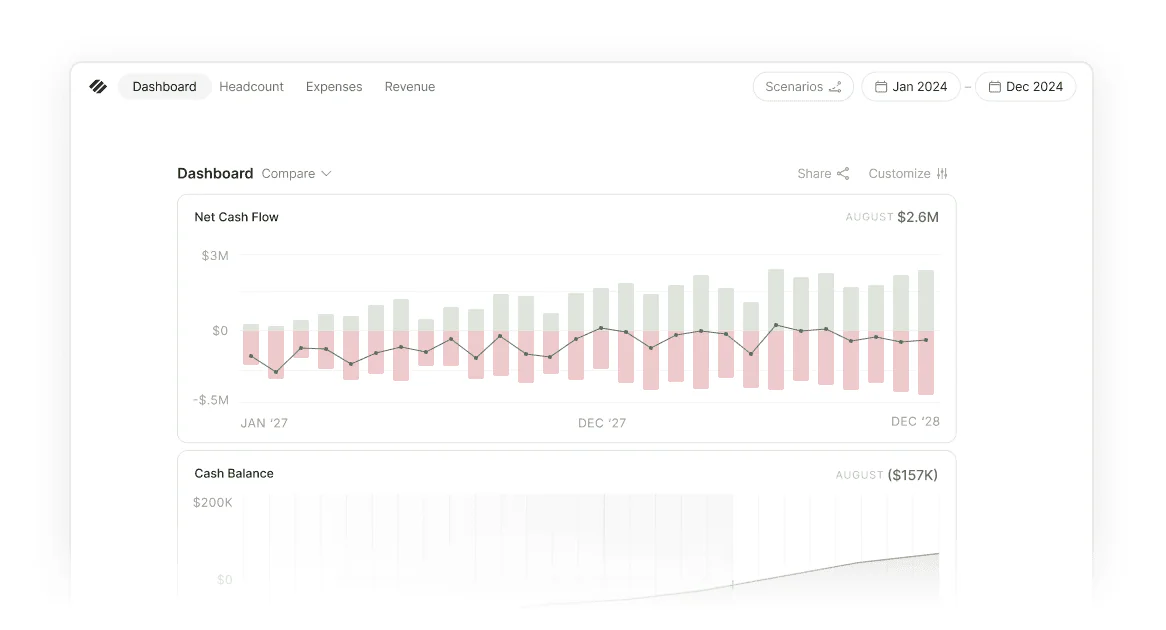Click the AUGUST $2.6M value
Screen dimensions: 1166x630
[x=892, y=217]
